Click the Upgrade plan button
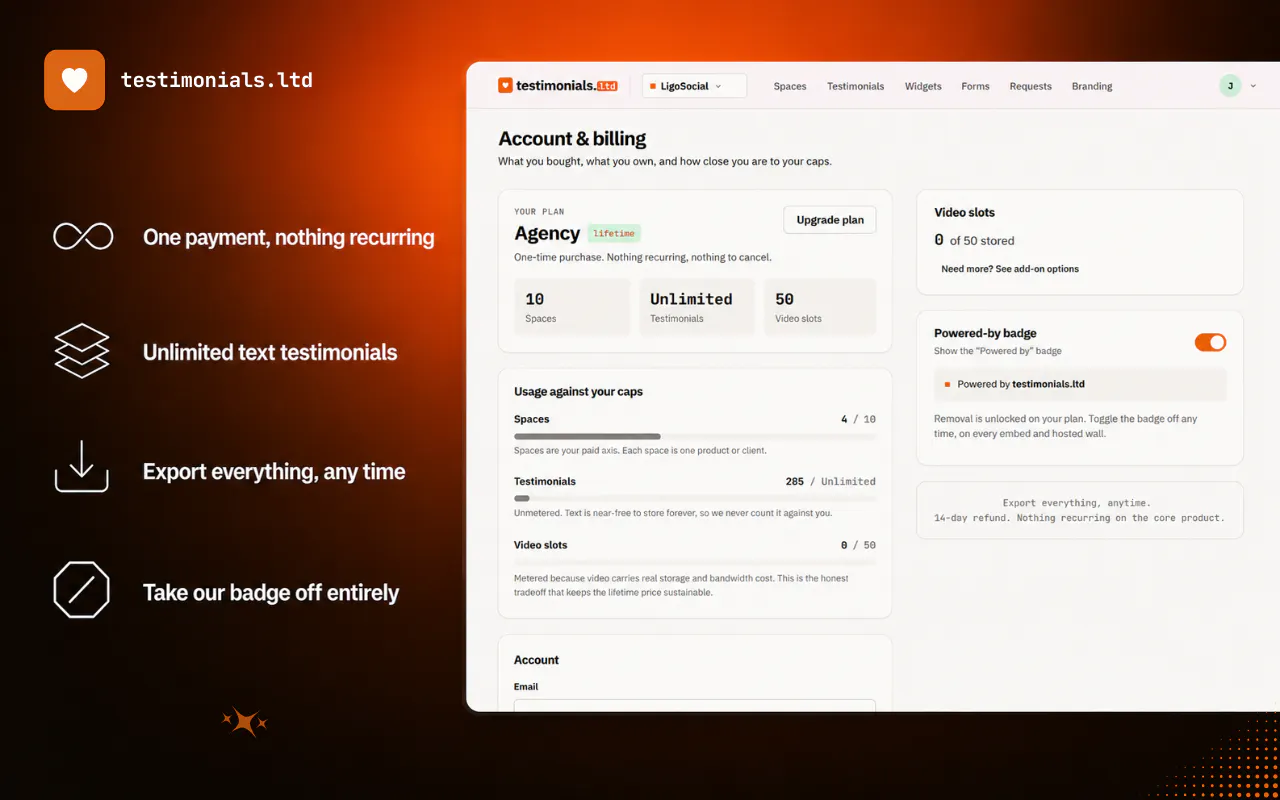This screenshot has height=800, width=1280. tap(830, 220)
